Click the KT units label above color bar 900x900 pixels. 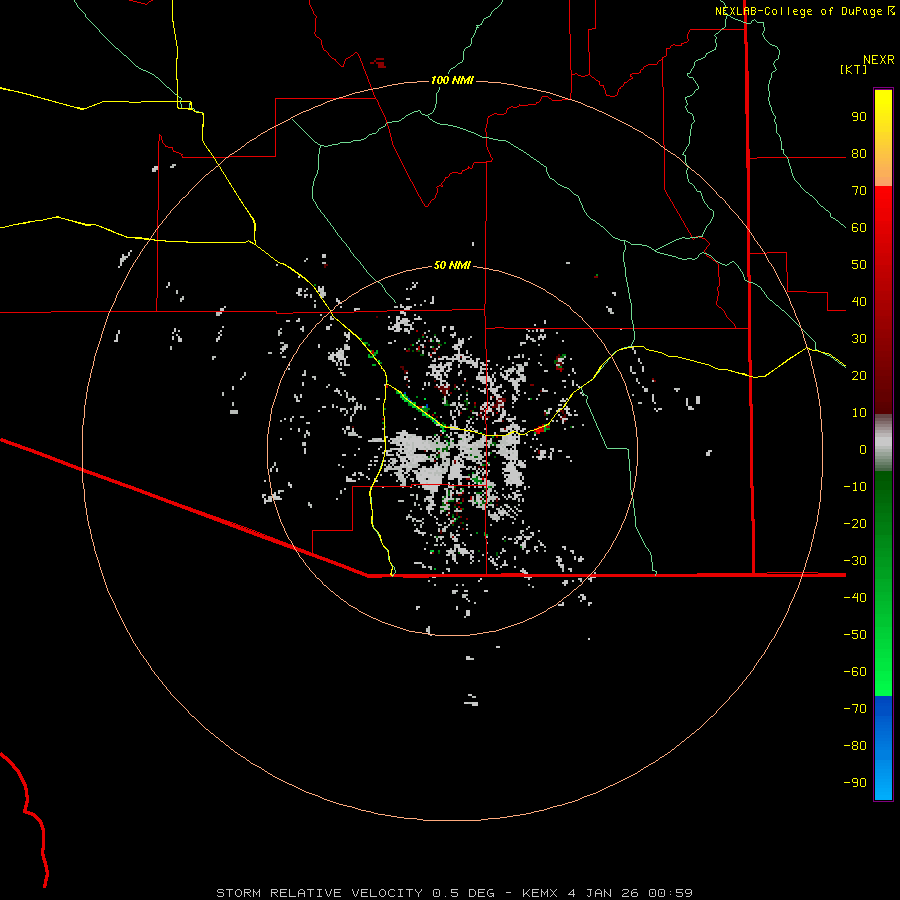coord(854,69)
